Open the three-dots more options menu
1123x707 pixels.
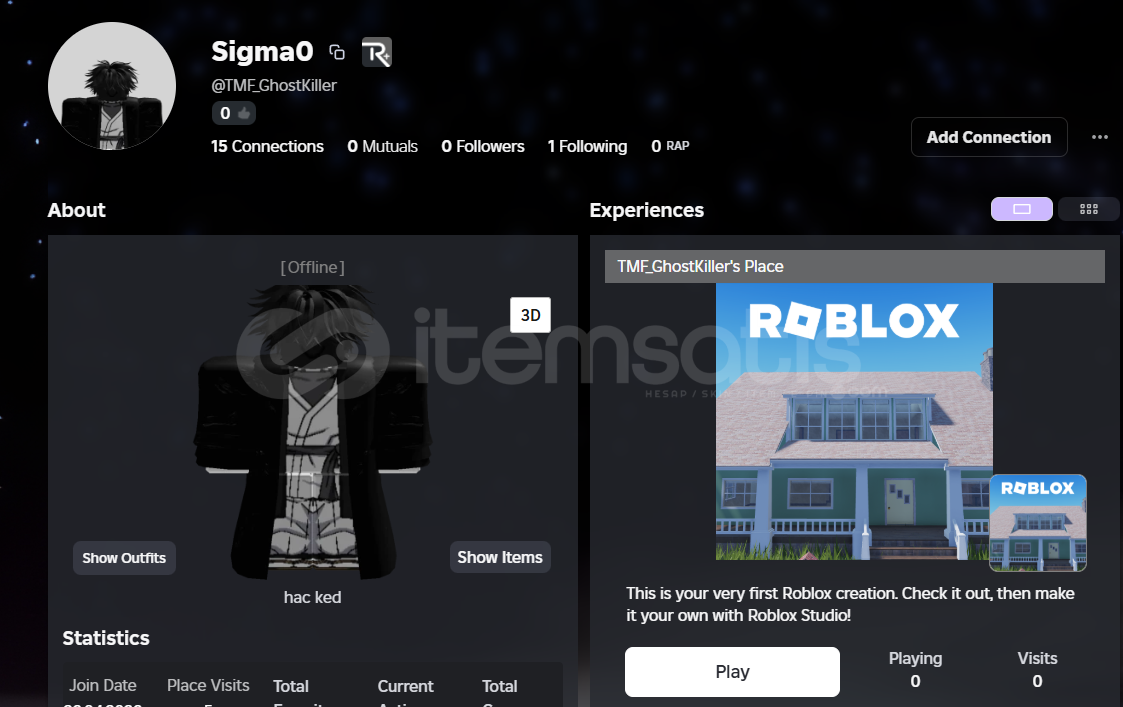click(x=1099, y=137)
